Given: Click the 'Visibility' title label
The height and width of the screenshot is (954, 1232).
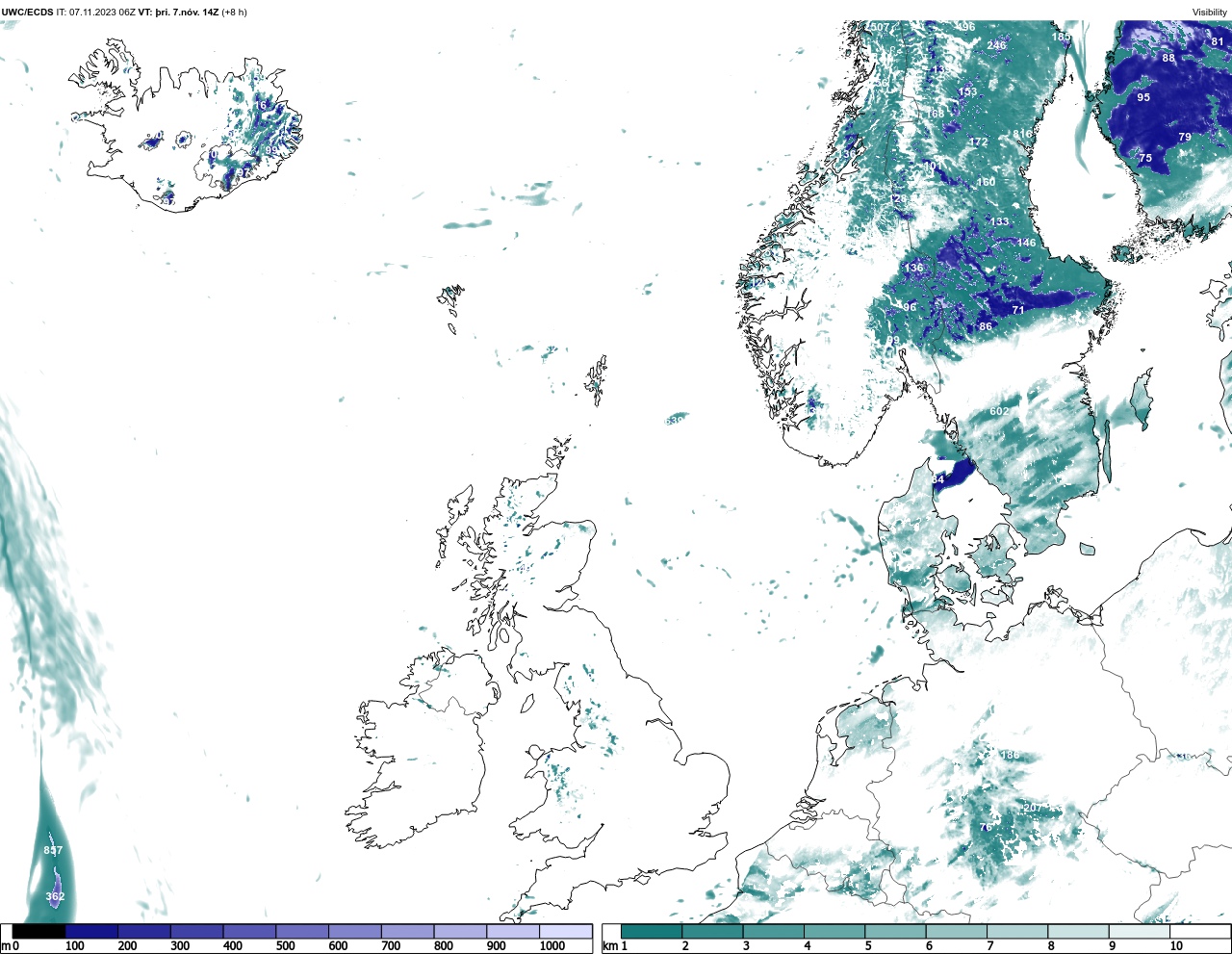Looking at the screenshot, I should click(1210, 13).
